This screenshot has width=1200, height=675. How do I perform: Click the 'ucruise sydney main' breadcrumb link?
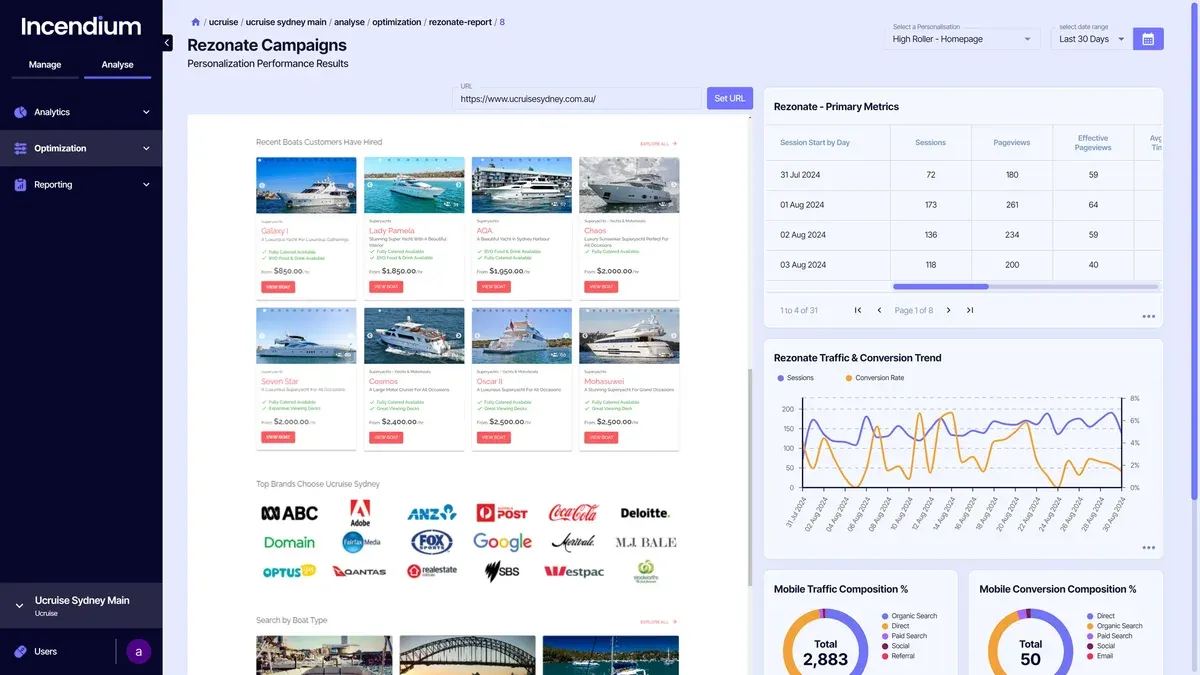(286, 22)
